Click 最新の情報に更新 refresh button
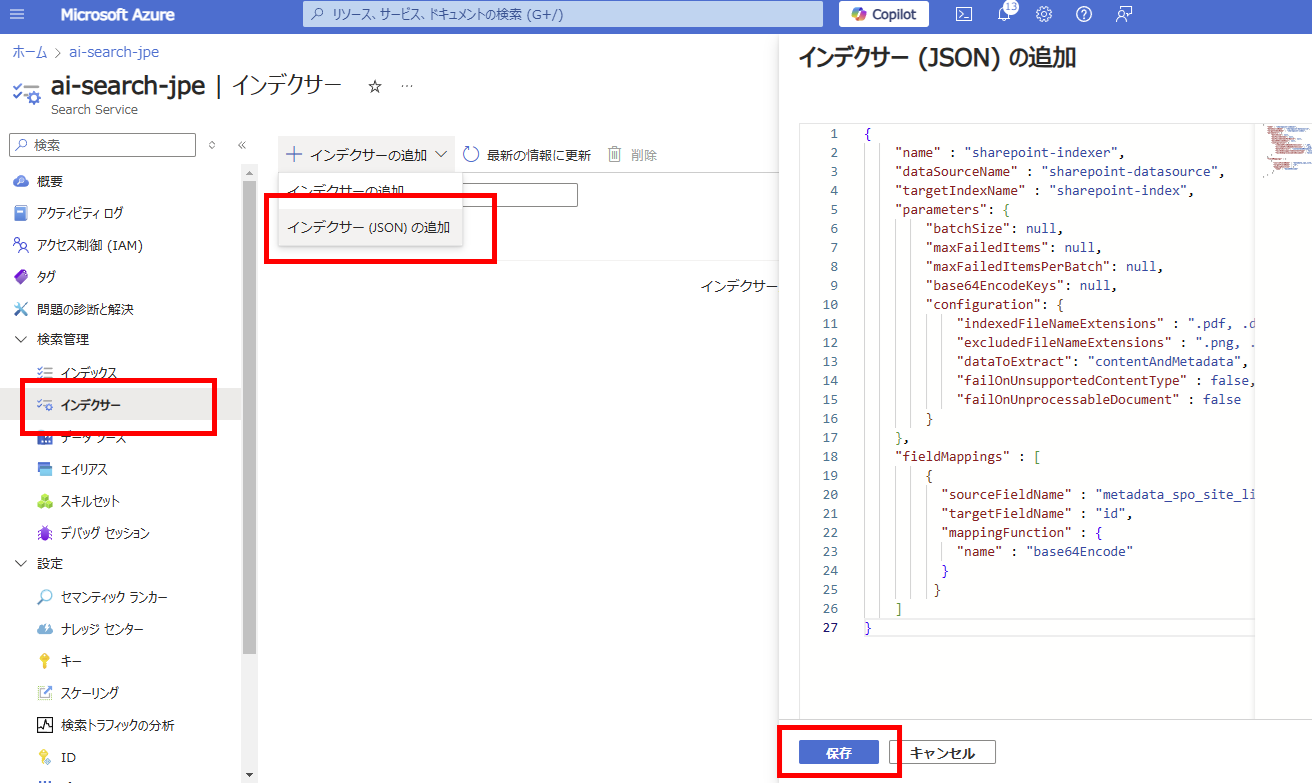This screenshot has width=1312, height=783. coord(527,155)
